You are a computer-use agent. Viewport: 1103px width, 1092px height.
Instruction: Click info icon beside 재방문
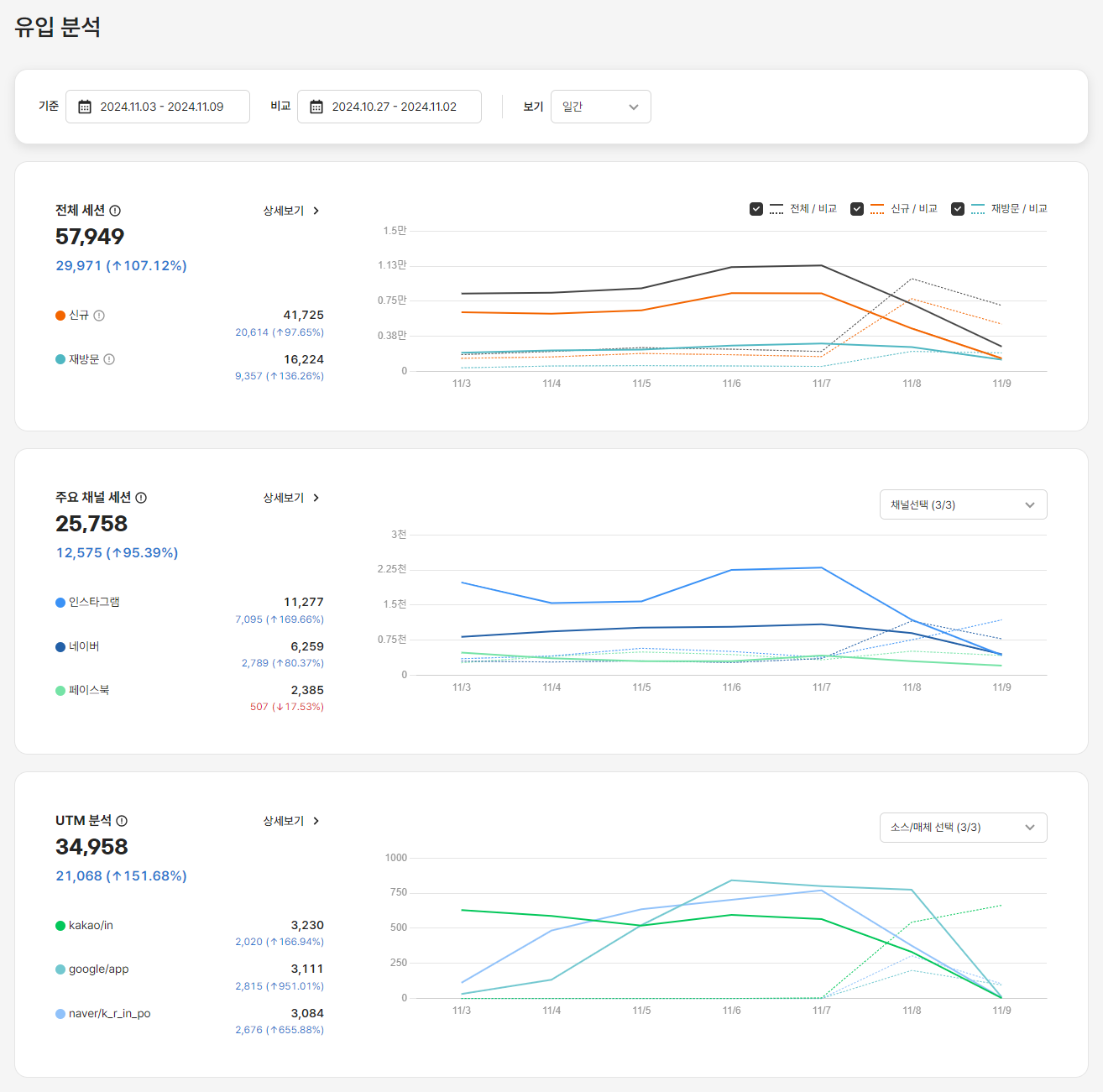(x=109, y=359)
